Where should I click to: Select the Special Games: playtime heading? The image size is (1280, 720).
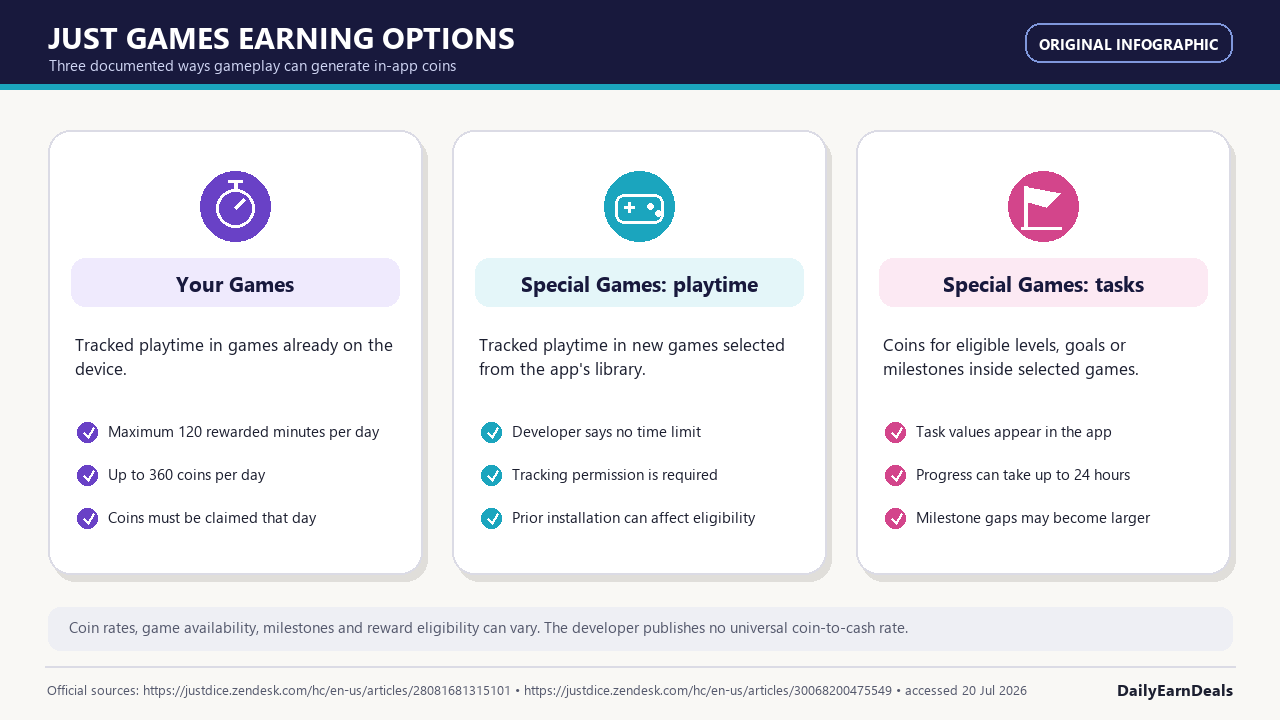pos(639,283)
